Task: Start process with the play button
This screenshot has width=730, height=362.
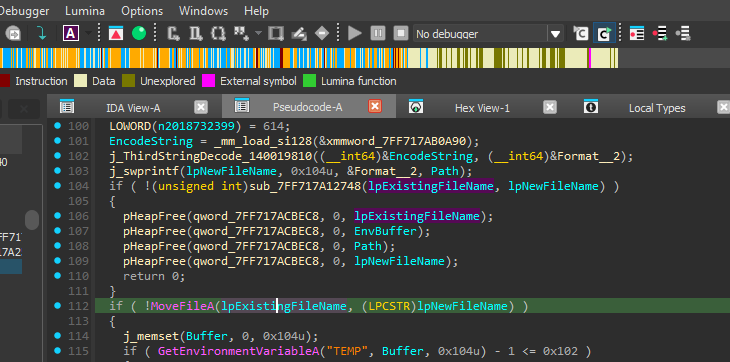Action: coord(355,33)
